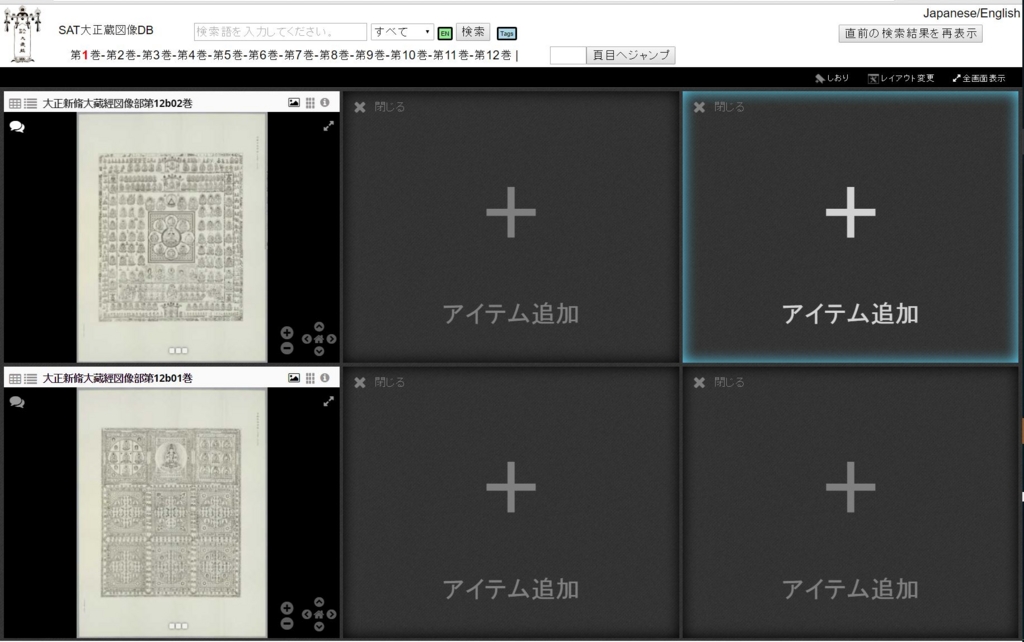Open the レイアウト変更 layout menu

[x=901, y=78]
